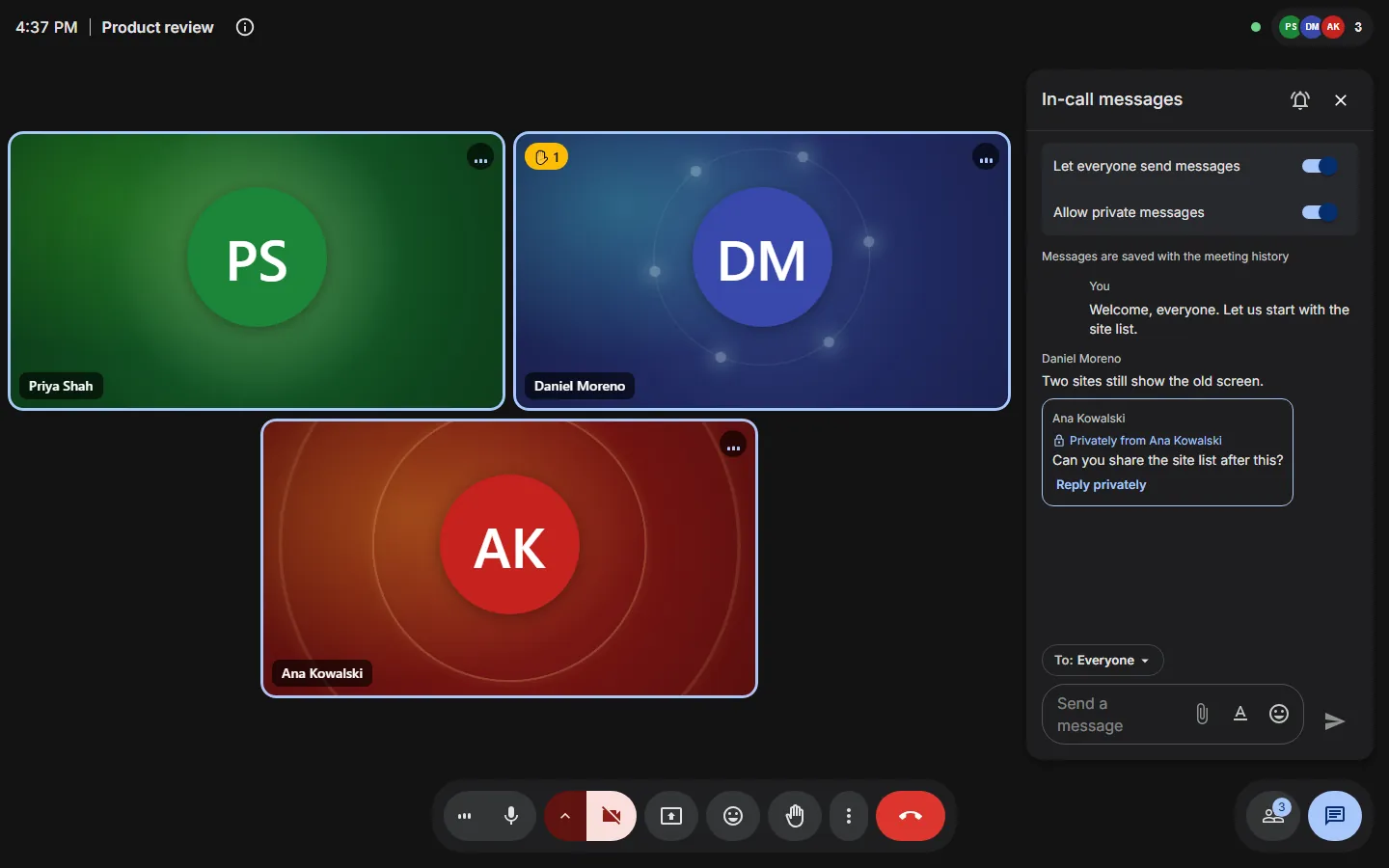Leave the call with the red hang-up button
The image size is (1389, 868).
pos(911,816)
